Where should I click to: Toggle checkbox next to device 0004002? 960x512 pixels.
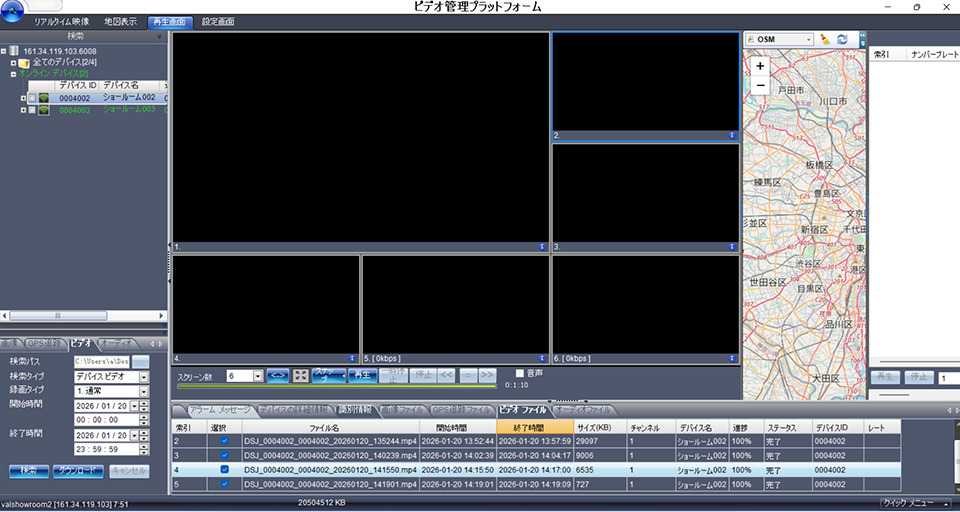click(x=32, y=98)
